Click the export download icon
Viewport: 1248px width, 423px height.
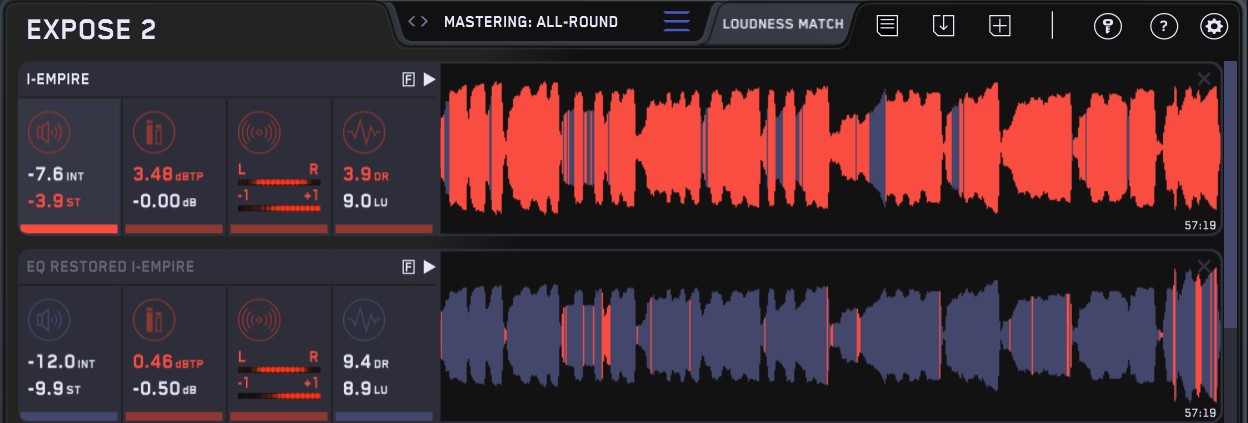pos(943,27)
